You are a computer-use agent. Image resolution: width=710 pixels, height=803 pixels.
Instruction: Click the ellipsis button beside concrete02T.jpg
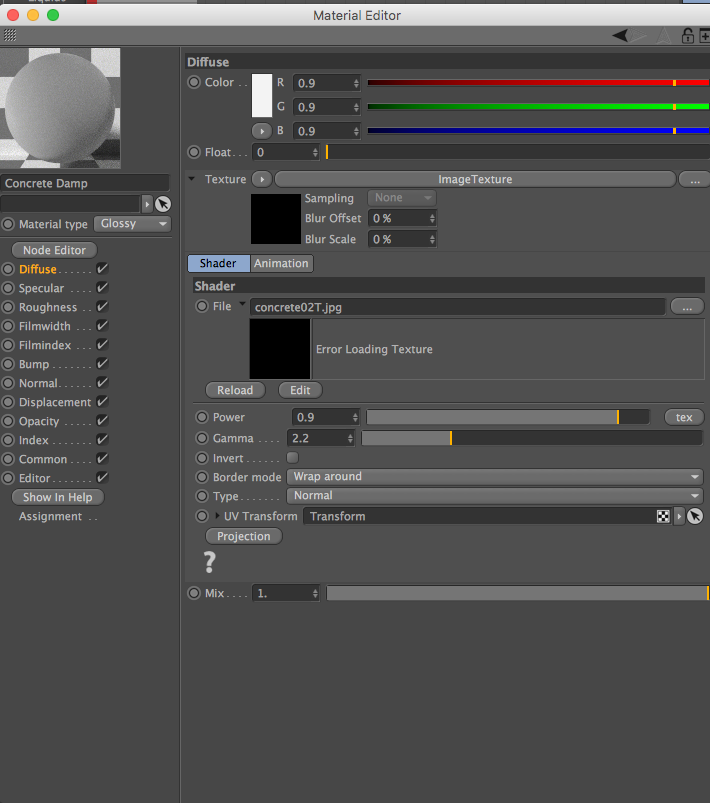pyautogui.click(x=687, y=307)
